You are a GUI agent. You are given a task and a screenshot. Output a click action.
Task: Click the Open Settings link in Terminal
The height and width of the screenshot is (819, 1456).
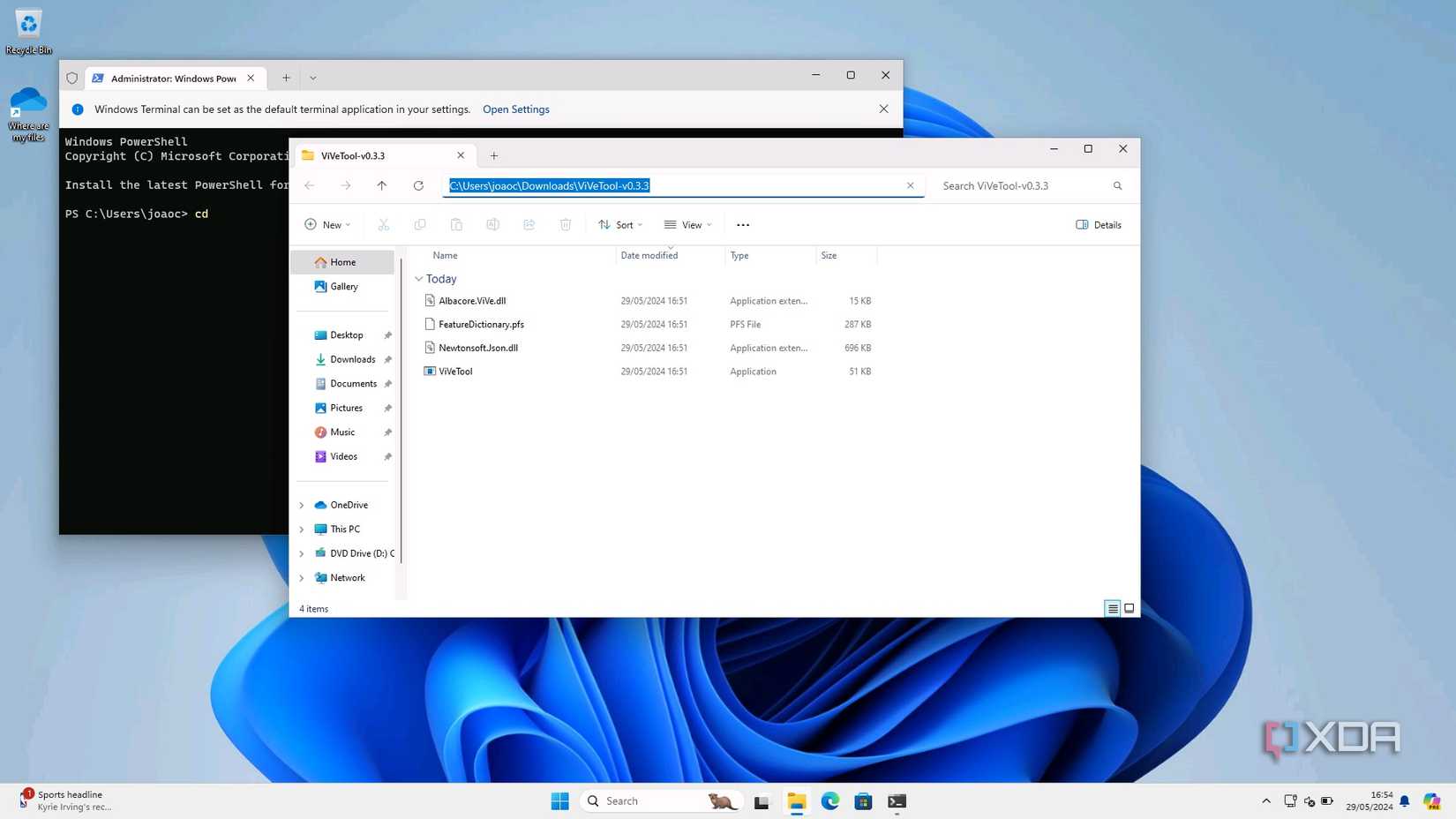(515, 109)
